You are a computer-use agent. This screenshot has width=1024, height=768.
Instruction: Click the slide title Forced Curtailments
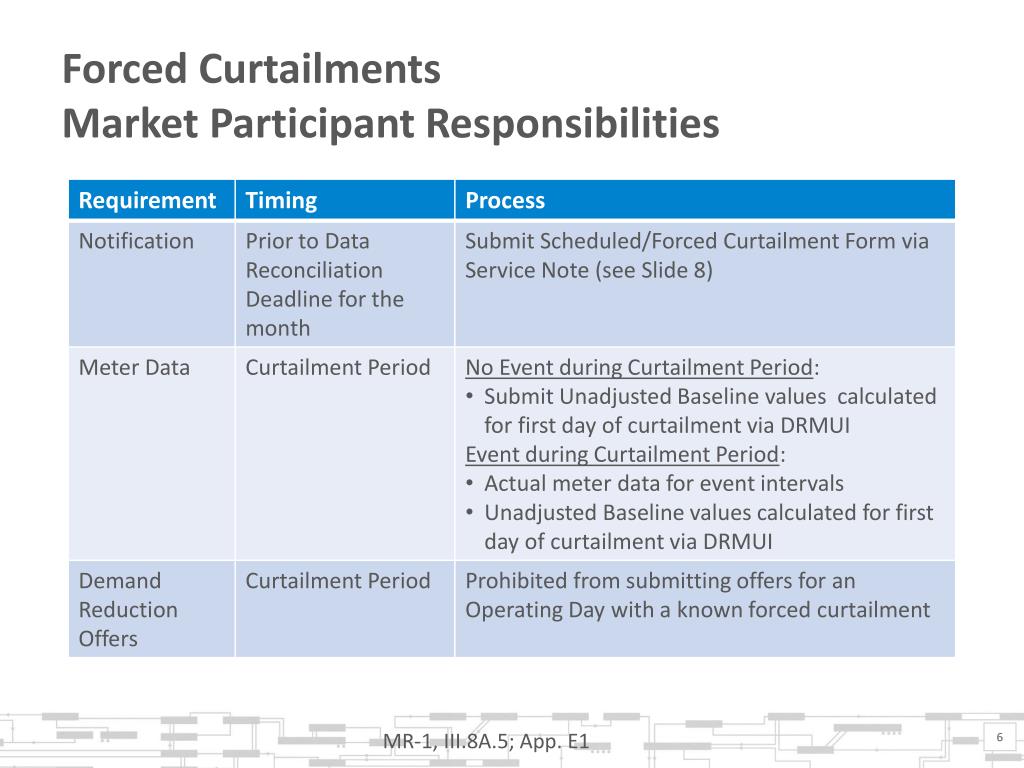[251, 69]
